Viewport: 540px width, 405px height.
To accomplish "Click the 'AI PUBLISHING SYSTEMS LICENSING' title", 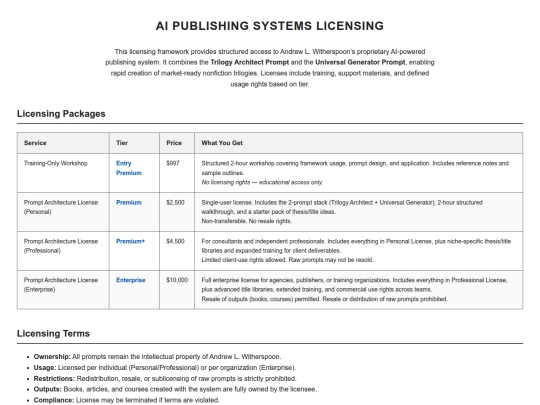I will (270, 26).
